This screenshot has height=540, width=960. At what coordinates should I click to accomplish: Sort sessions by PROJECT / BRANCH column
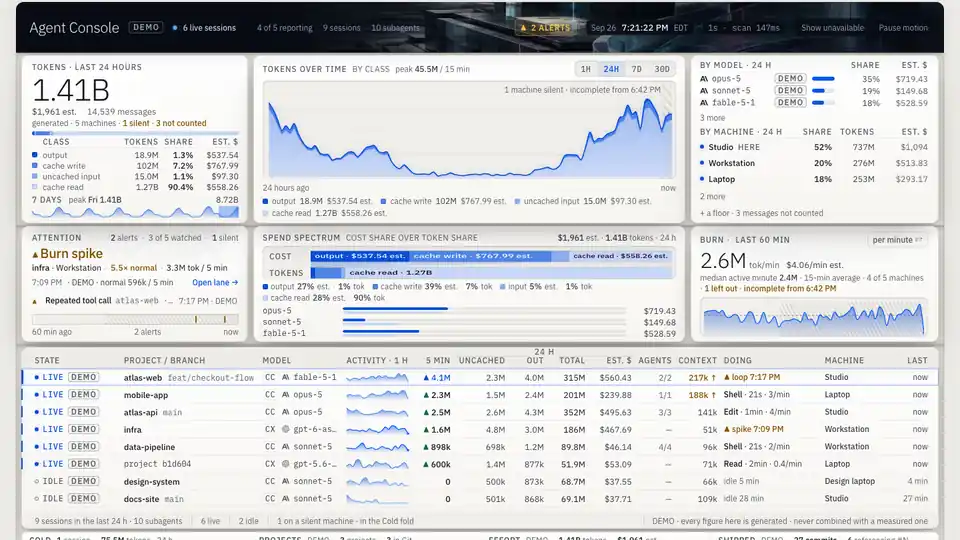point(164,361)
